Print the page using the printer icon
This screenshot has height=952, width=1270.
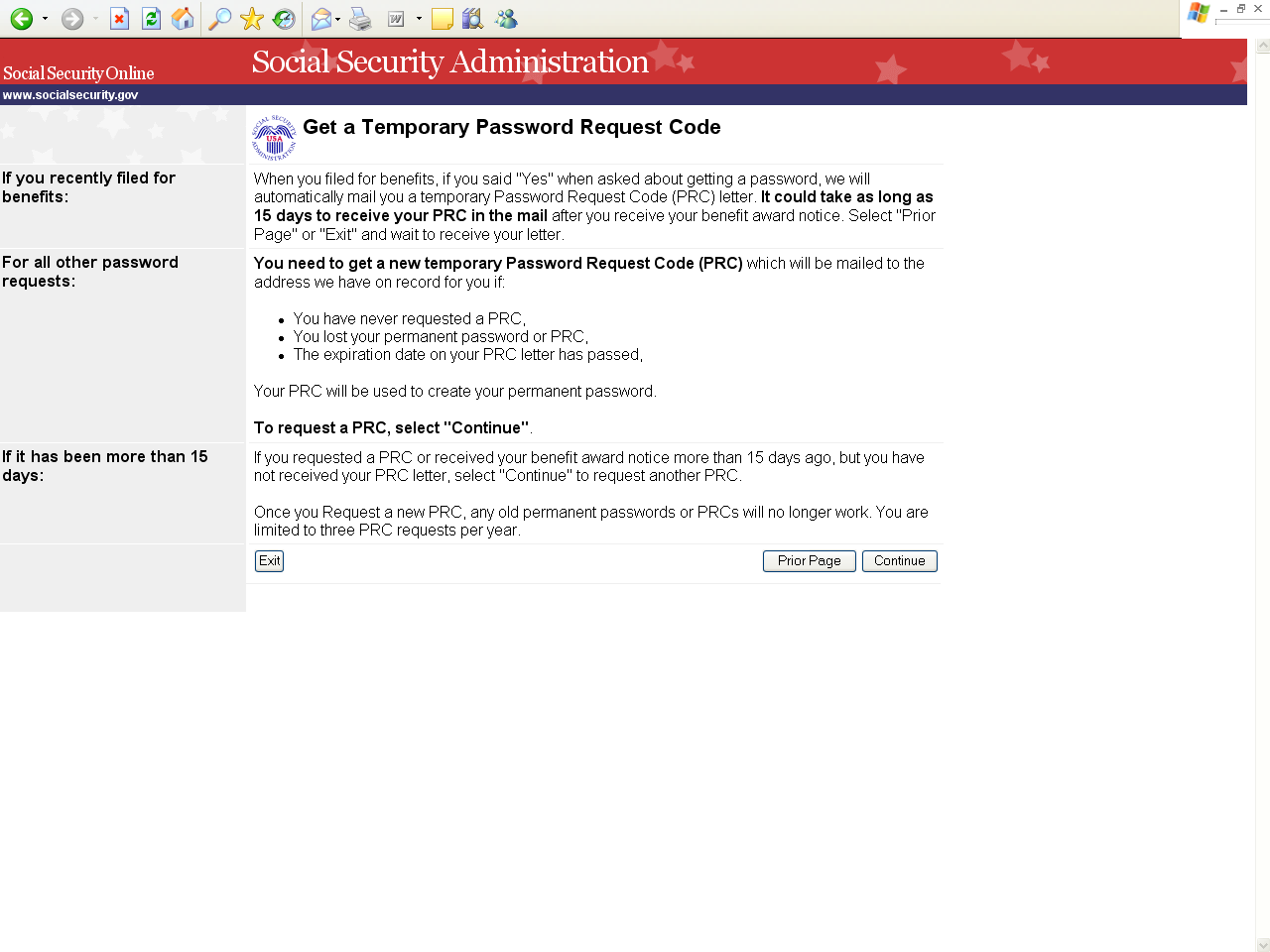[x=360, y=19]
